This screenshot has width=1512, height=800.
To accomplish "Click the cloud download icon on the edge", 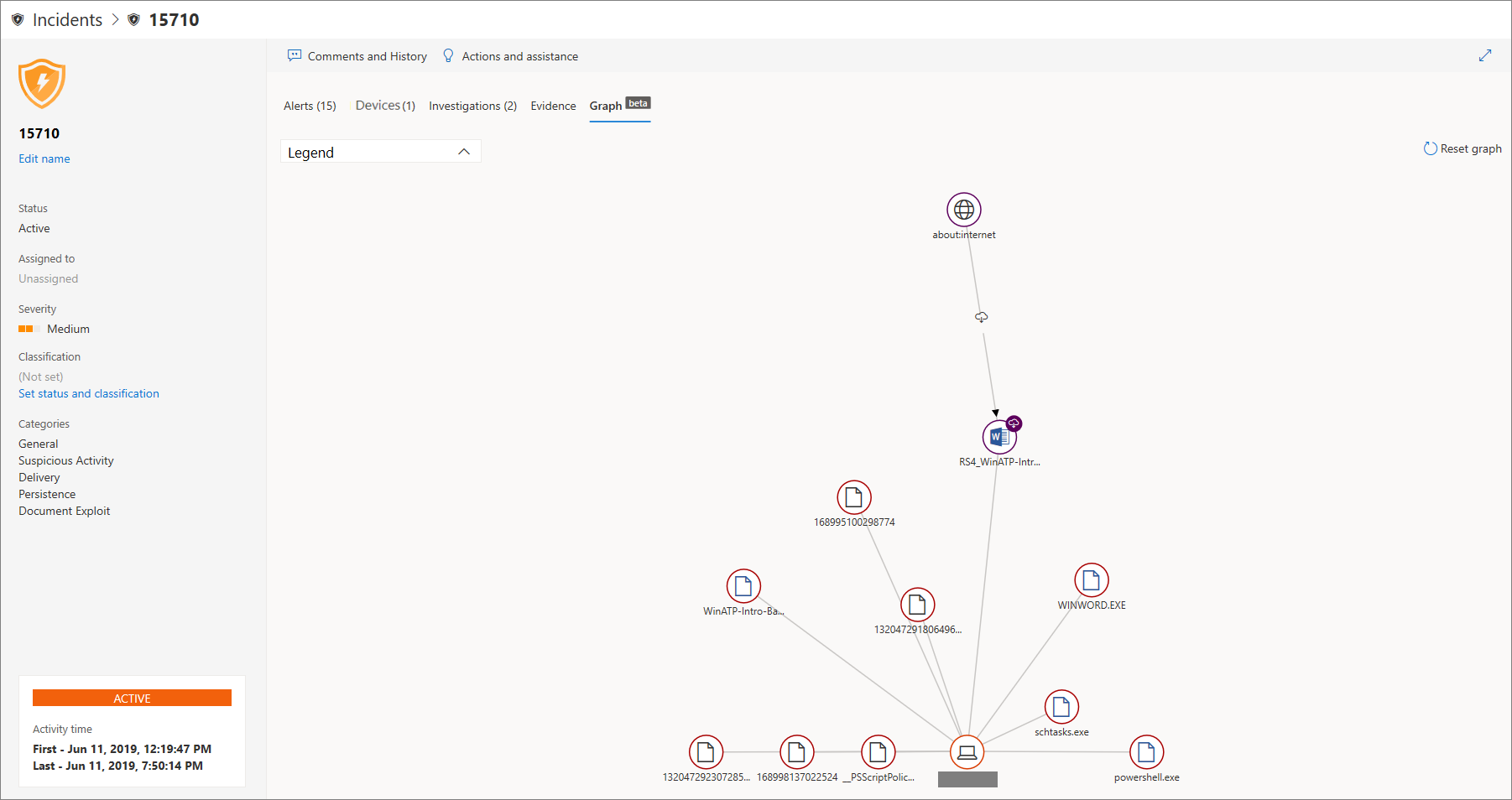I will coord(981,317).
